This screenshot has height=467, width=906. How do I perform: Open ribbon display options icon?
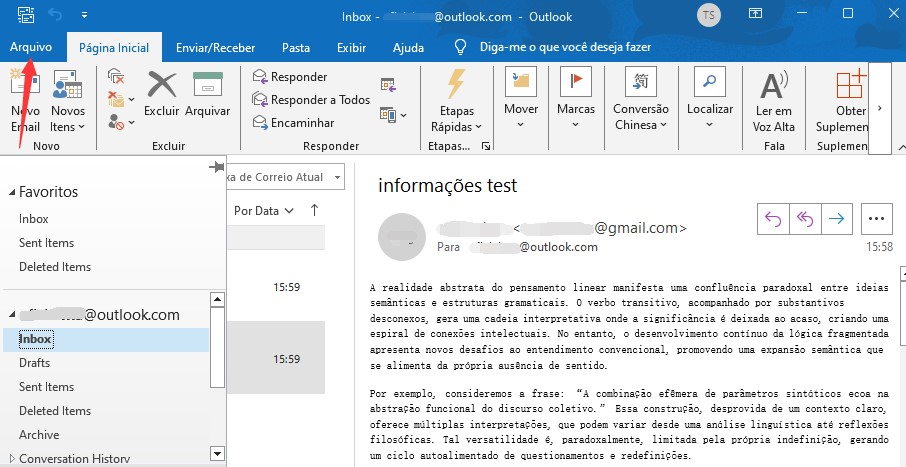click(755, 14)
